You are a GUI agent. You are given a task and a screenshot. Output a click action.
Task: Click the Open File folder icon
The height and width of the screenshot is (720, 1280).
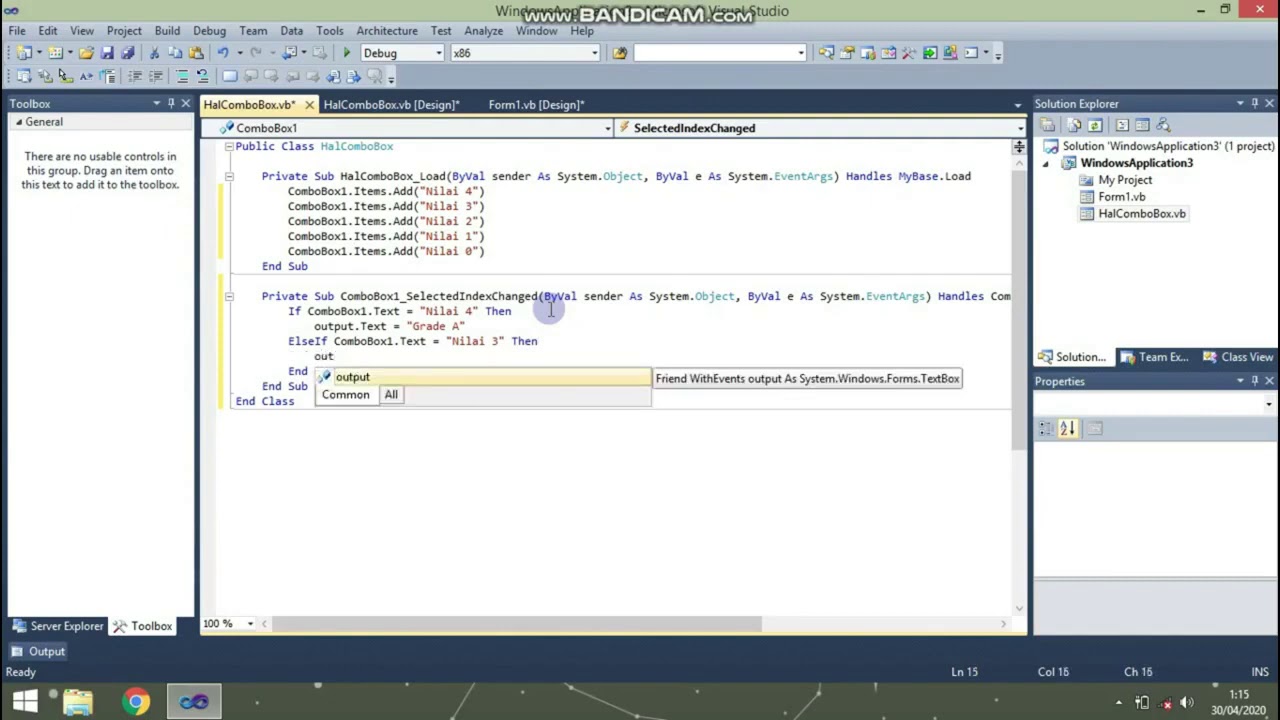86,53
